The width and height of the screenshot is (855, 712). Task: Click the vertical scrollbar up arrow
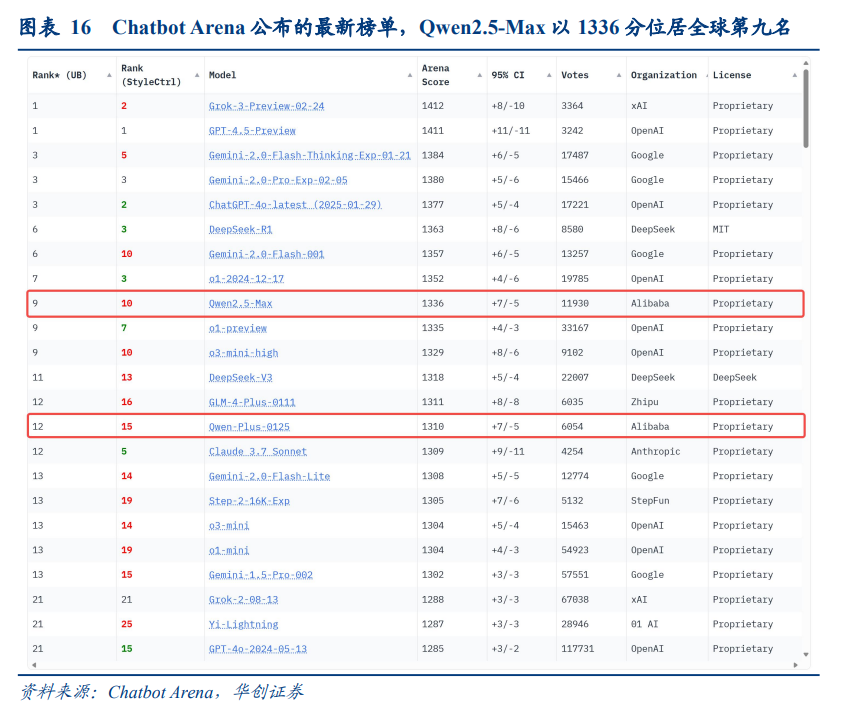pos(806,63)
